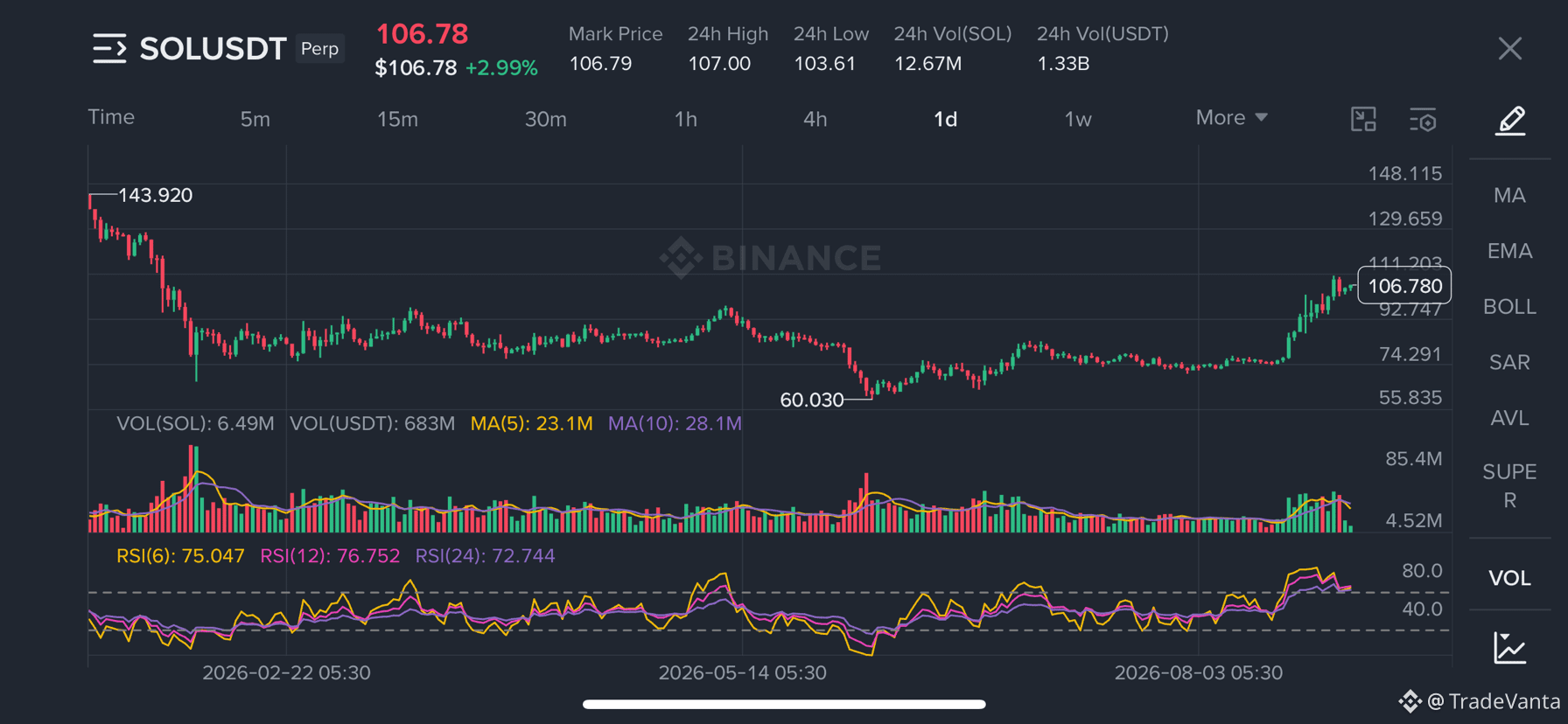Select the 15m timeframe
This screenshot has width=1568, height=724.
pos(397,119)
